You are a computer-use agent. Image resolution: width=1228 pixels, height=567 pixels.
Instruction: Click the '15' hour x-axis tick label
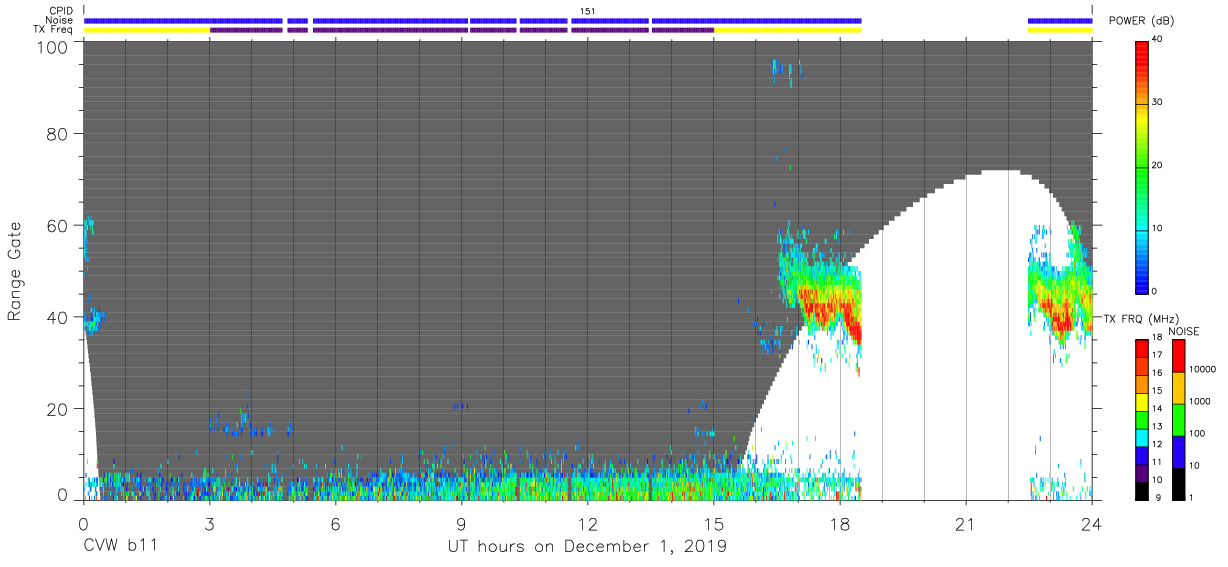713,523
